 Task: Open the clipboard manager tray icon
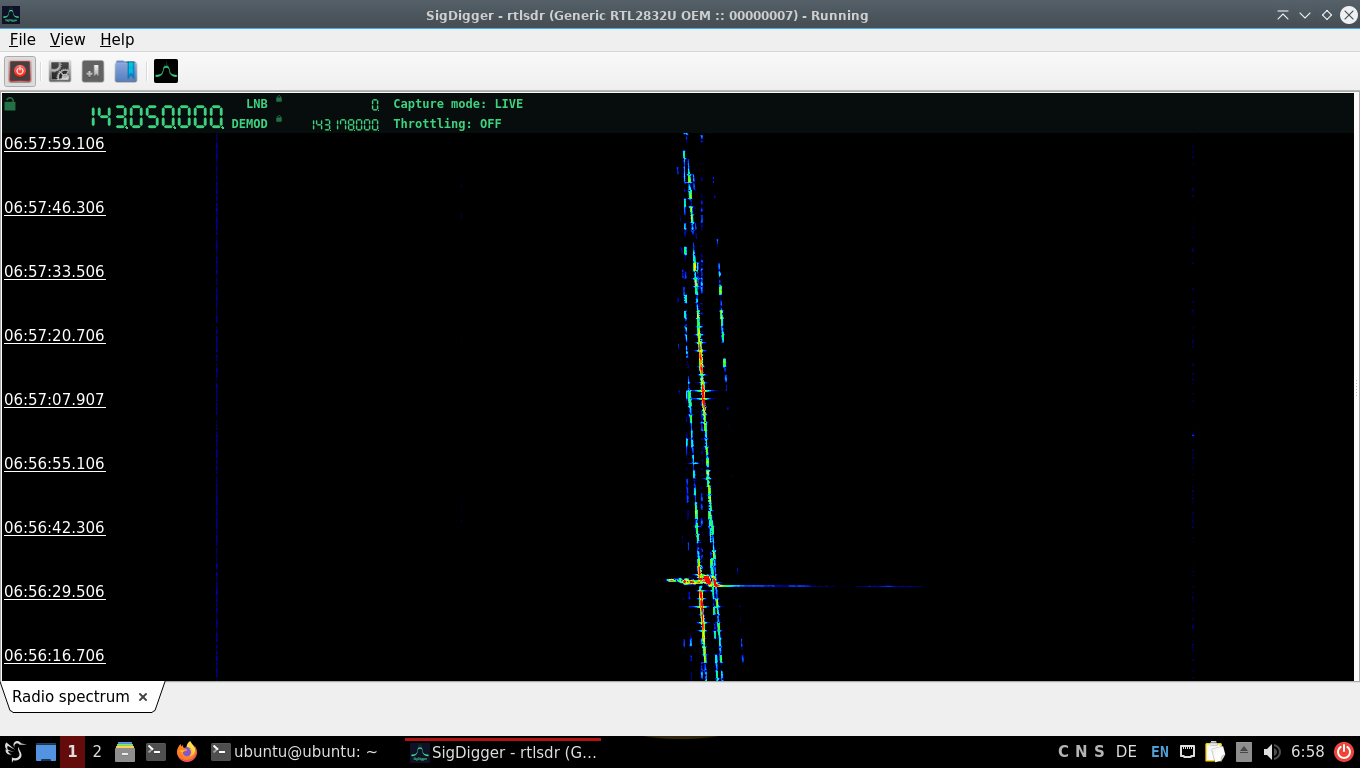(1215, 752)
